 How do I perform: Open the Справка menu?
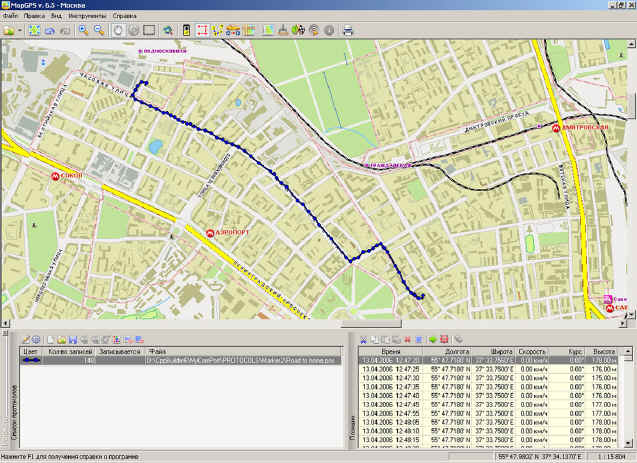(x=125, y=17)
